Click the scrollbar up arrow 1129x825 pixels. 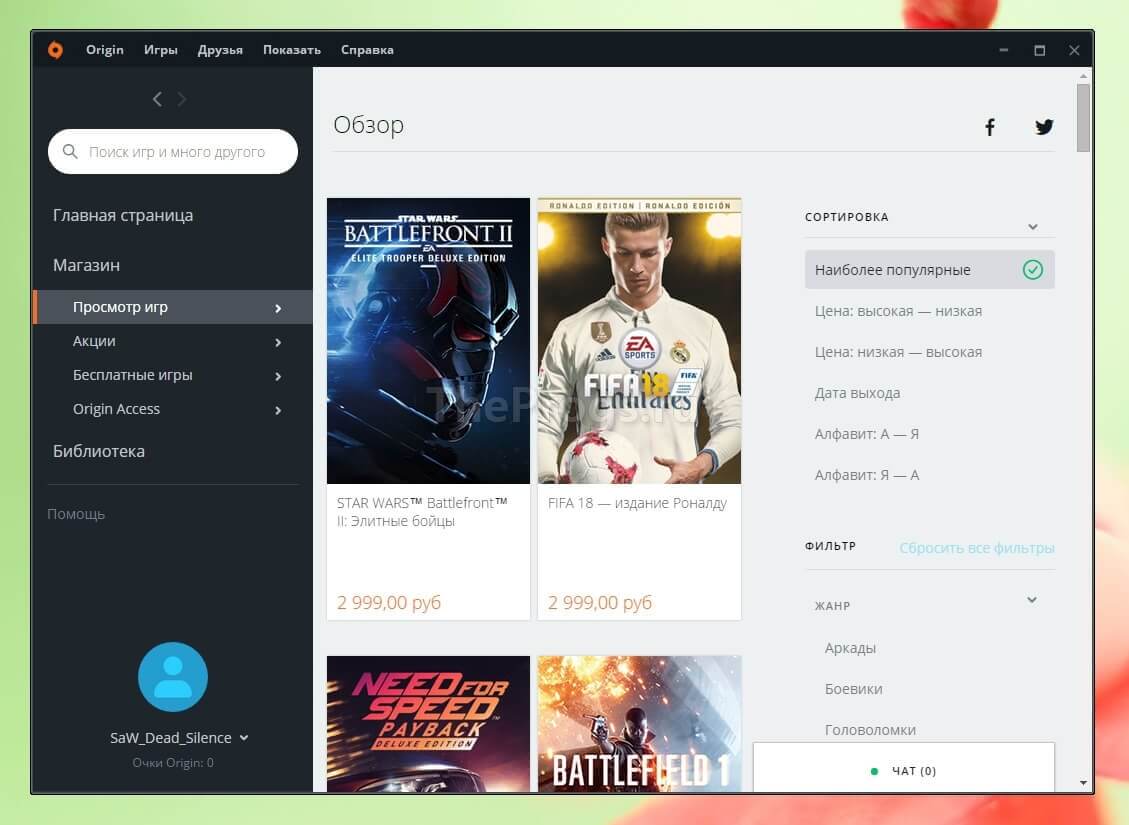1084,76
